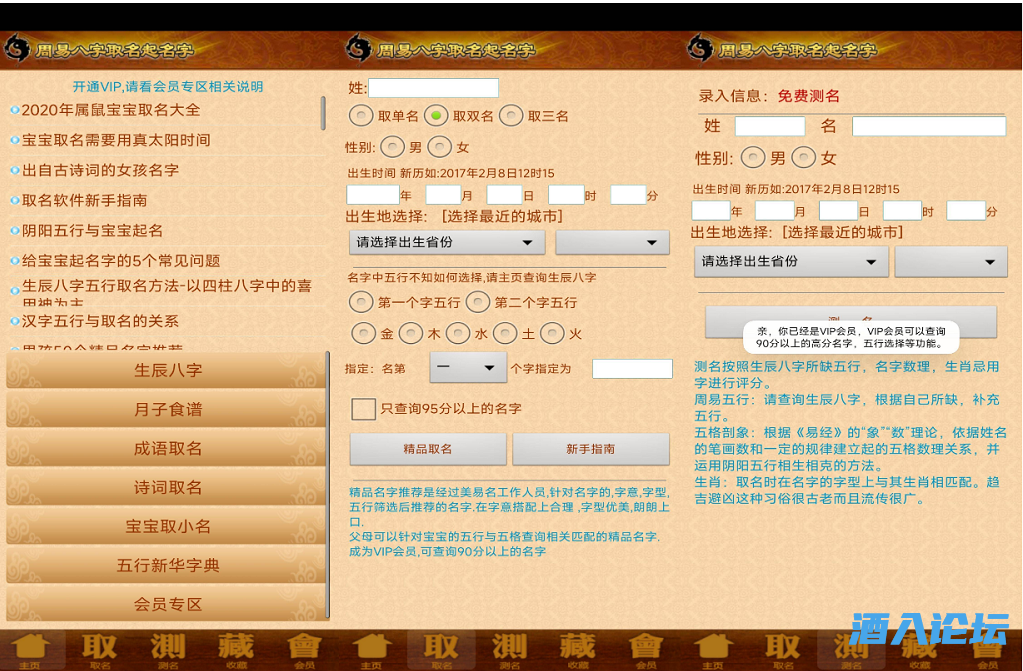Open the 请选择出生省份 province dropdown
Screen dimensions: 1023x671
click(x=447, y=242)
